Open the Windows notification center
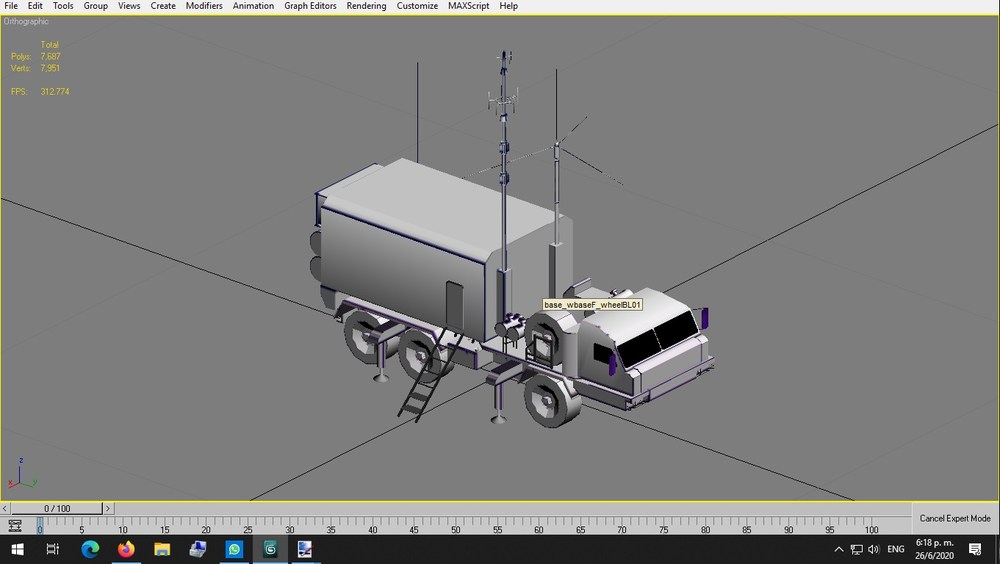 974,549
